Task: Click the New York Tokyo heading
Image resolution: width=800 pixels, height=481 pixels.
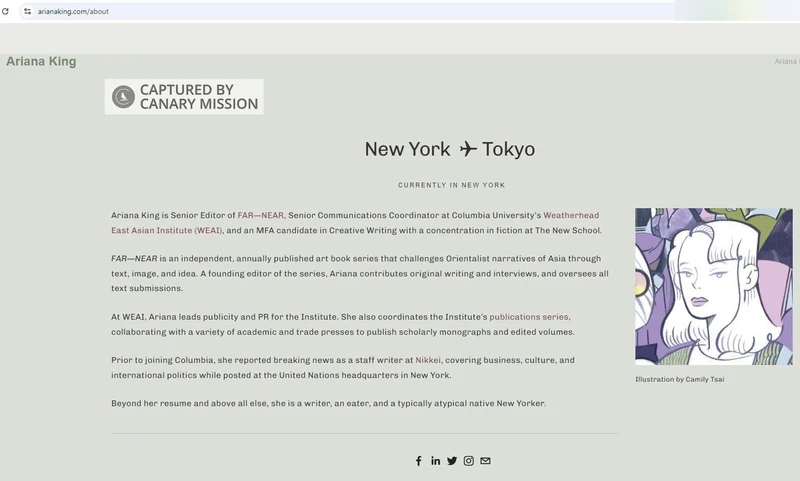Action: pyautogui.click(x=449, y=149)
